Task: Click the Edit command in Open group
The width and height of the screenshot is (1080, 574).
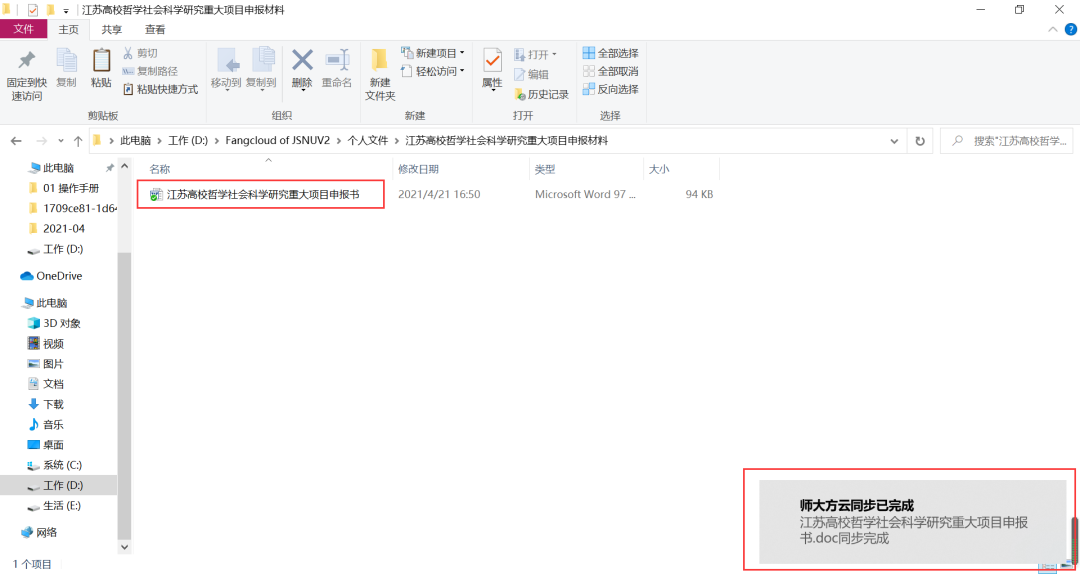Action: pos(532,75)
